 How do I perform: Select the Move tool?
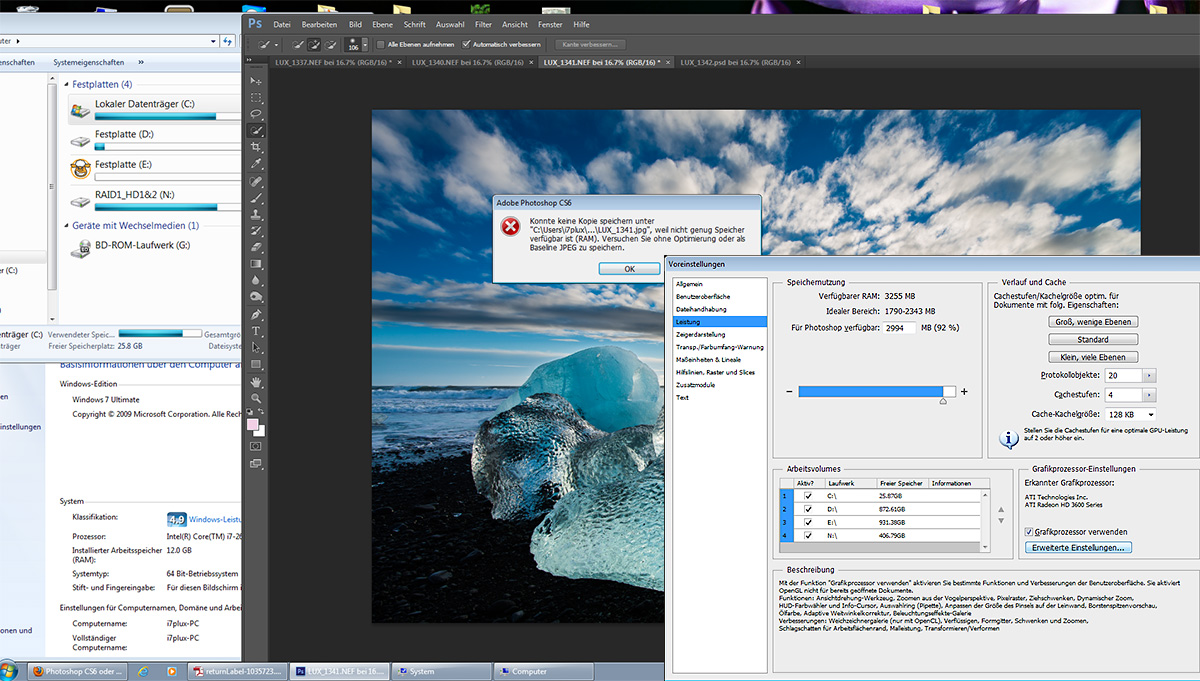pyautogui.click(x=256, y=81)
